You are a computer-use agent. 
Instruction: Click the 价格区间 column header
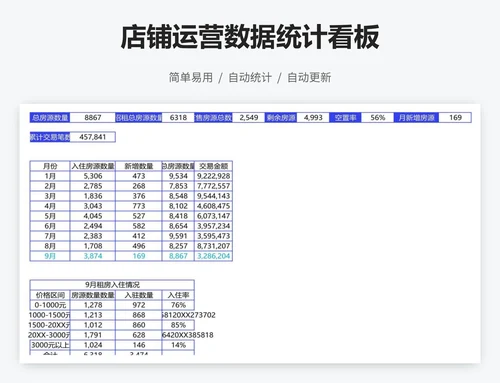(x=50, y=295)
